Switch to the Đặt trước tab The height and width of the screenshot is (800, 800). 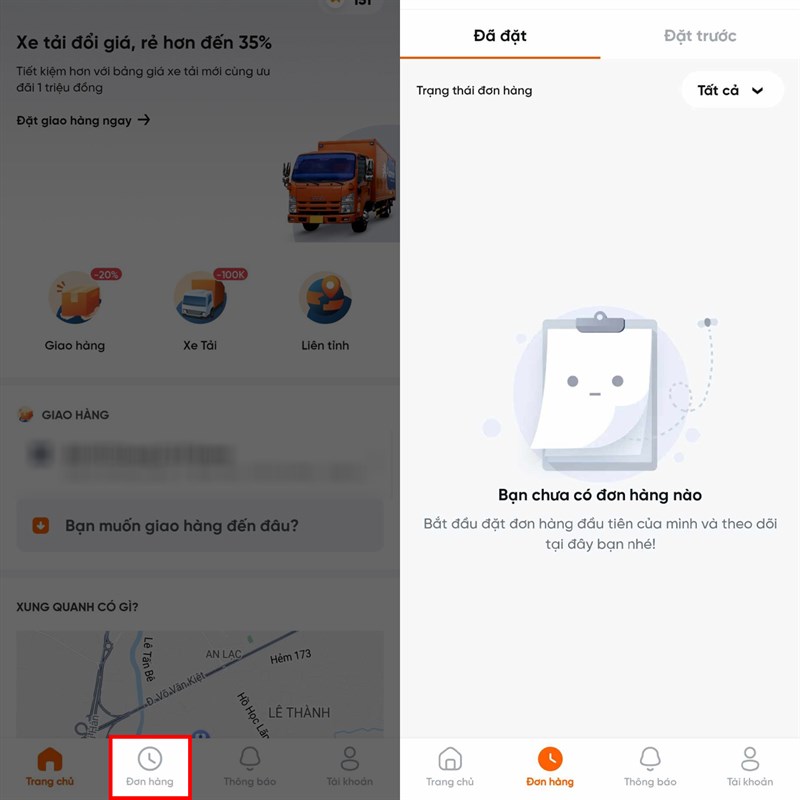click(x=700, y=36)
